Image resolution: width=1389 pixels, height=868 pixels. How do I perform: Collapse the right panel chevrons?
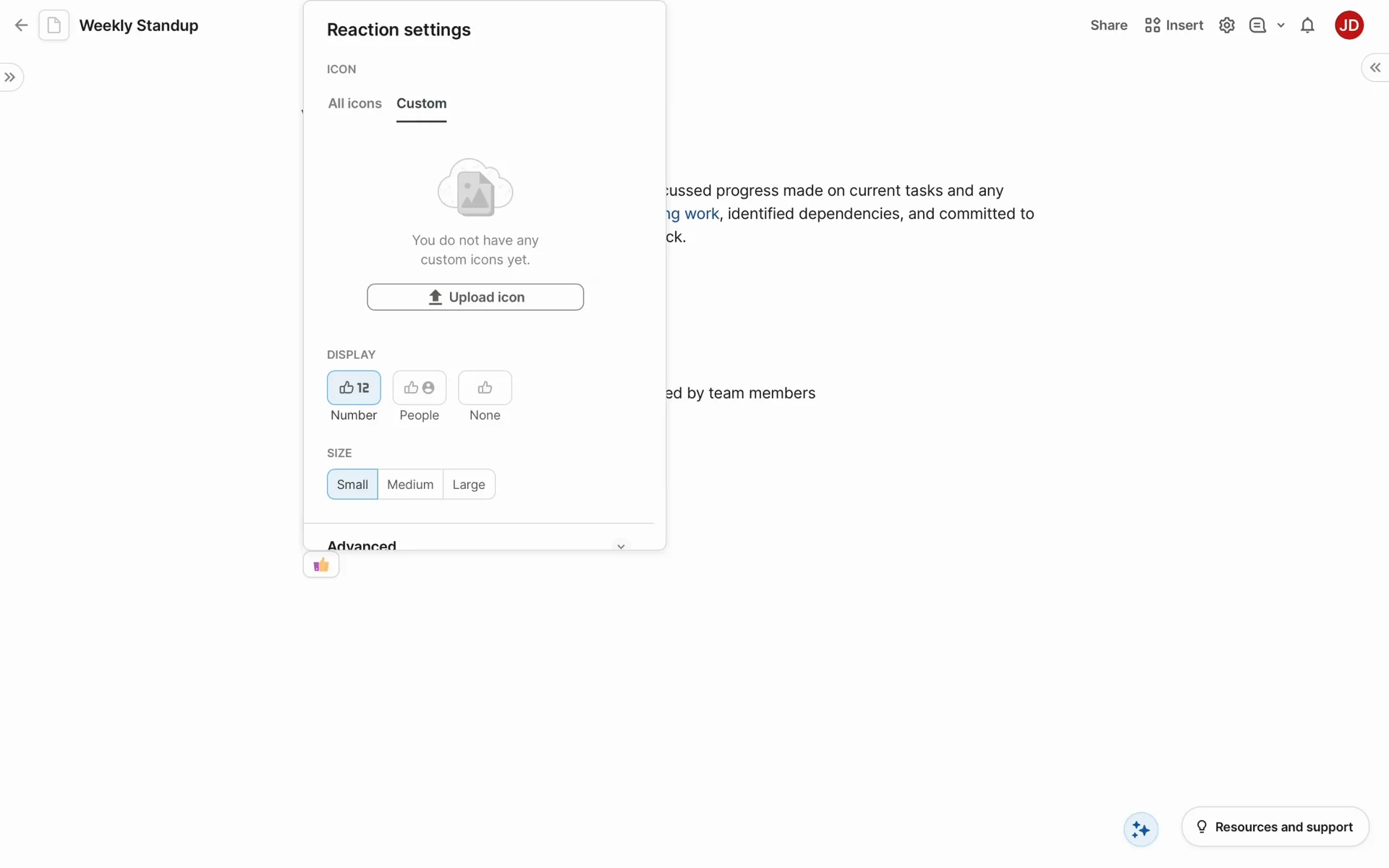coord(1375,67)
